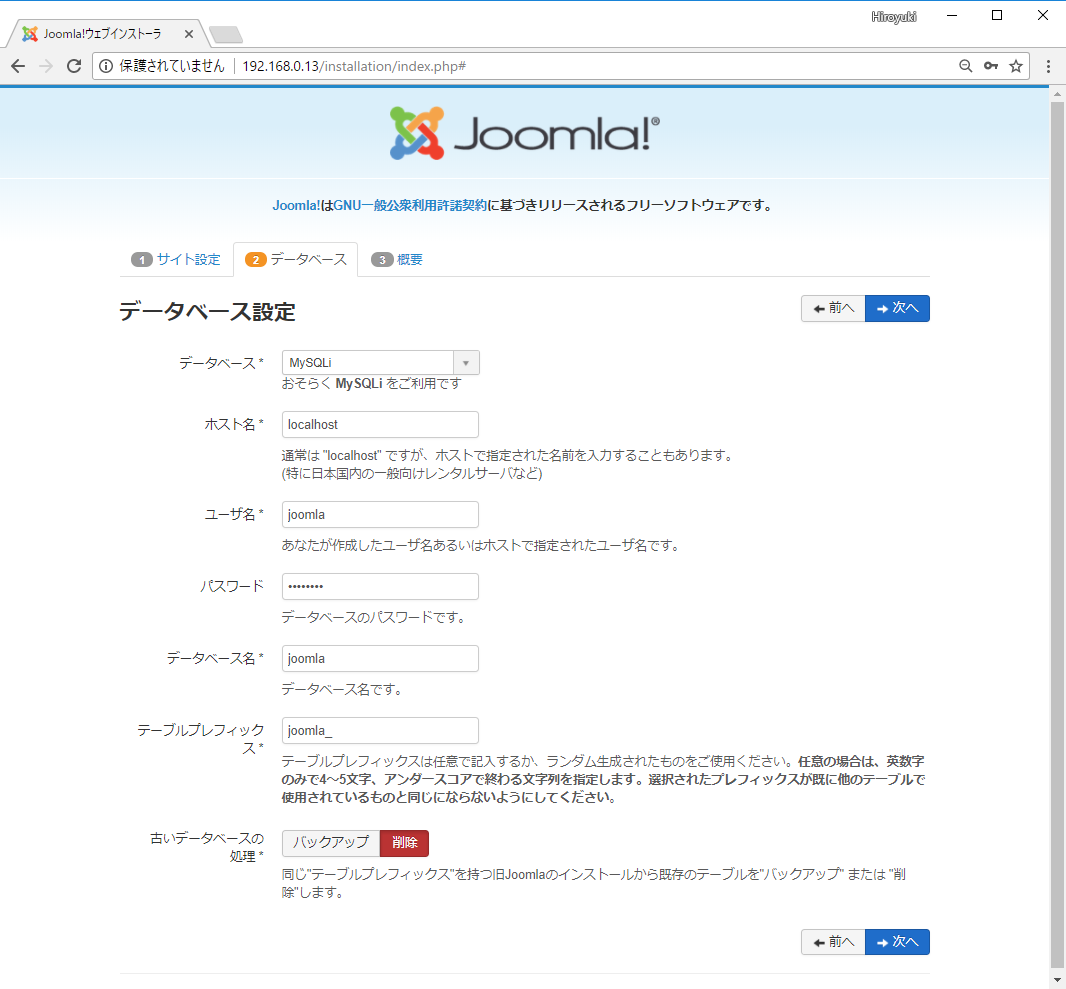The image size is (1066, 989).
Task: Select 削除 for old database handling
Action: pyautogui.click(x=405, y=843)
